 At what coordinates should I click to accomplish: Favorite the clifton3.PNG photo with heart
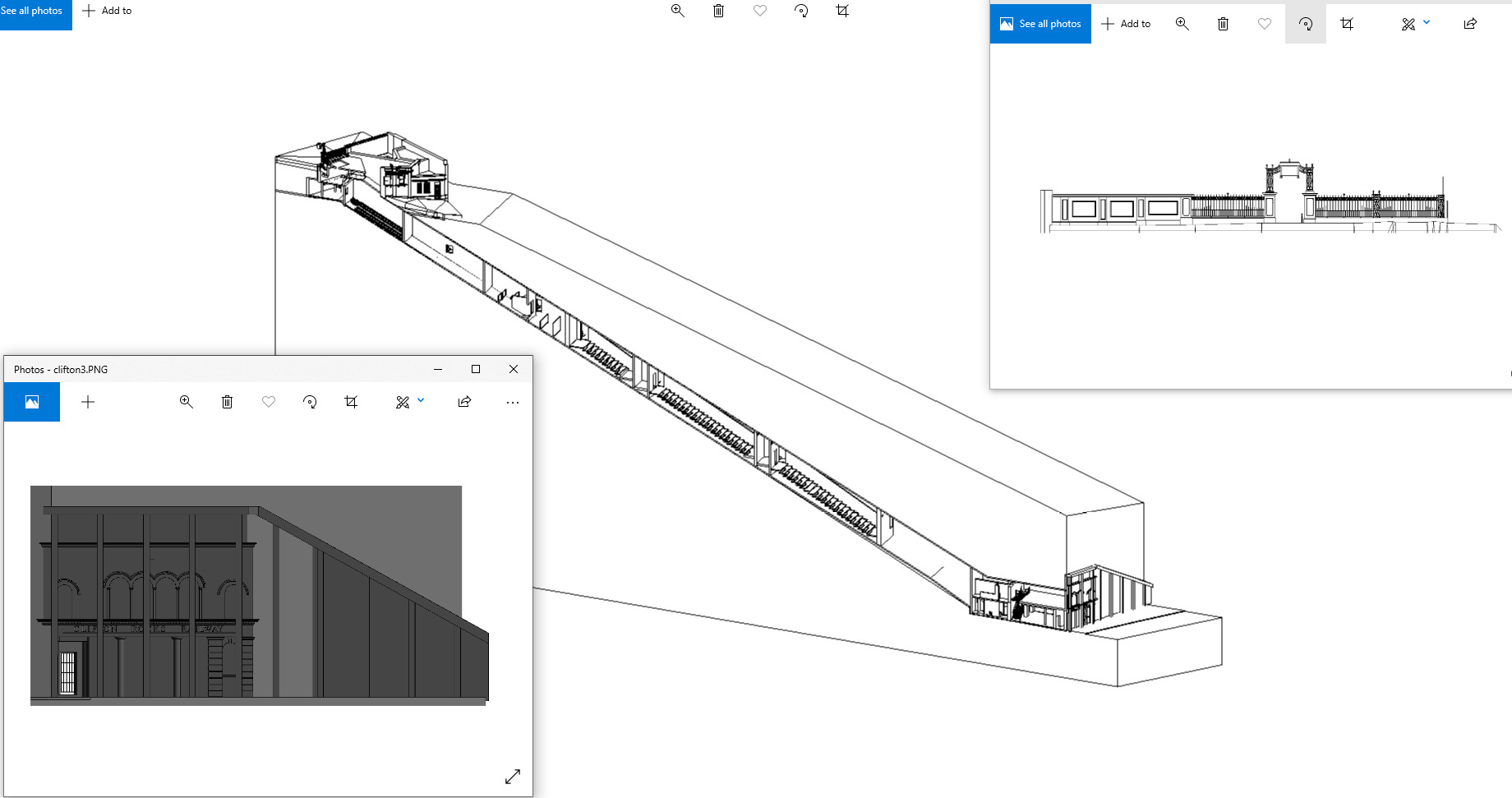click(269, 402)
